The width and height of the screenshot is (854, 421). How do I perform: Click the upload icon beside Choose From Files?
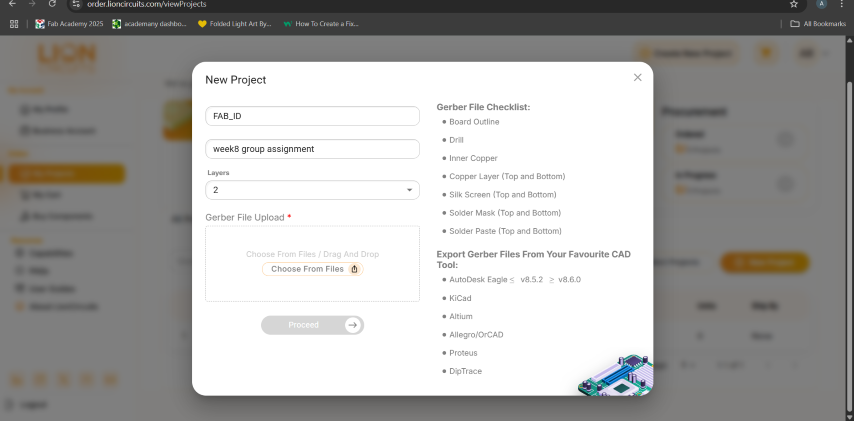355,269
